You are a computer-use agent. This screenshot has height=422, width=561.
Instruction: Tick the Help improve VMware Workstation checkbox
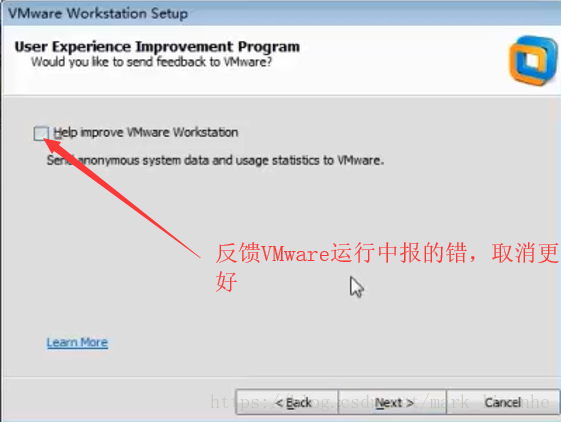tap(41, 133)
